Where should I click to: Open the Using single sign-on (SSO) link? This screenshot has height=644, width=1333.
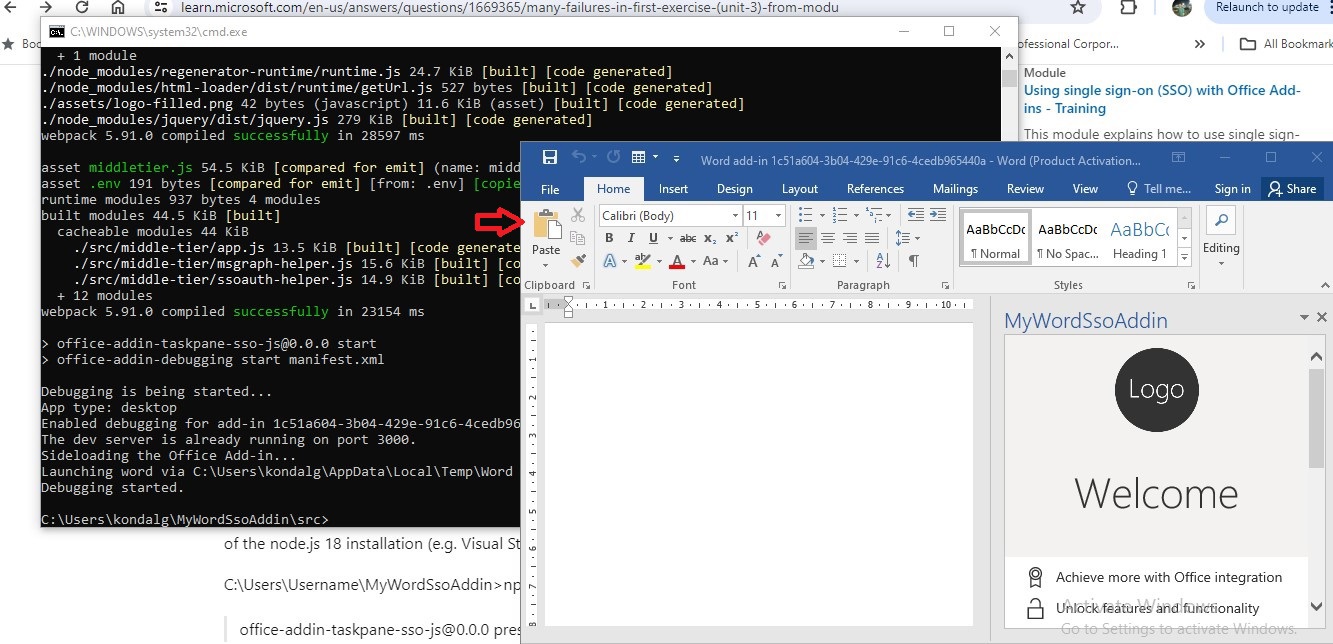pos(1163,99)
